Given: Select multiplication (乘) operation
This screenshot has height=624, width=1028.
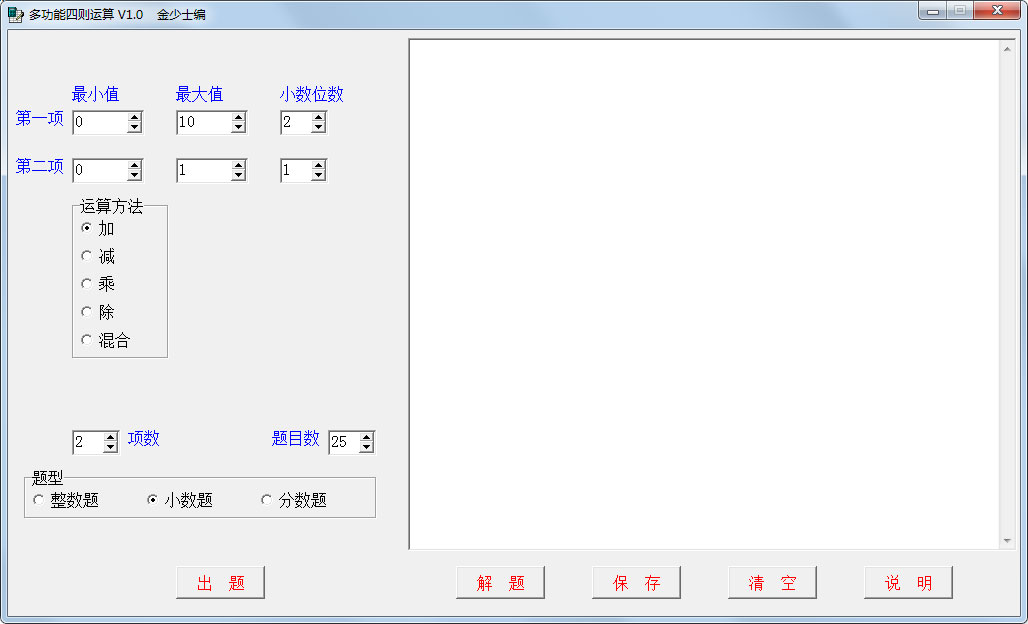Looking at the screenshot, I should pyautogui.click(x=87, y=284).
